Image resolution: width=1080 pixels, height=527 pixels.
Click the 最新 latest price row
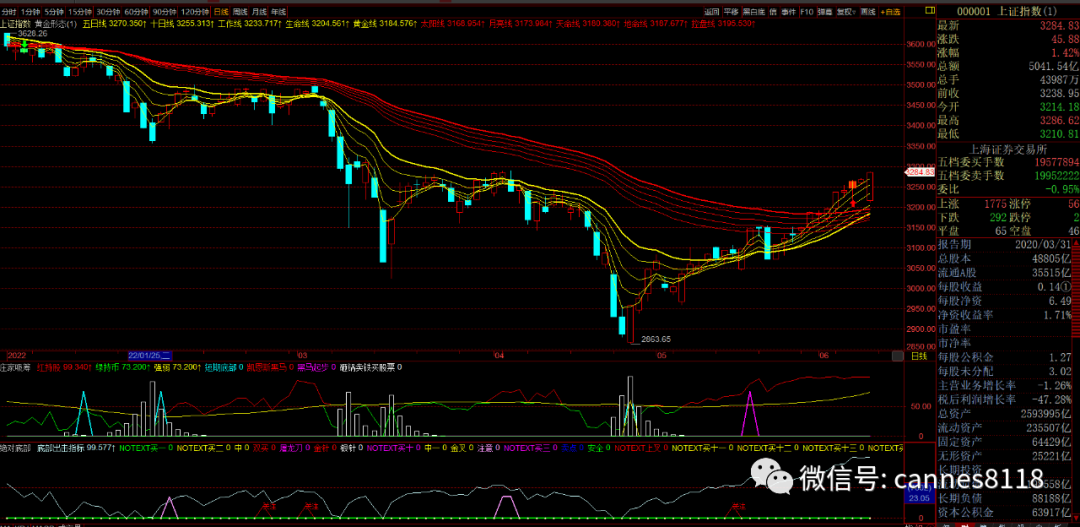pyautogui.click(x=1008, y=25)
